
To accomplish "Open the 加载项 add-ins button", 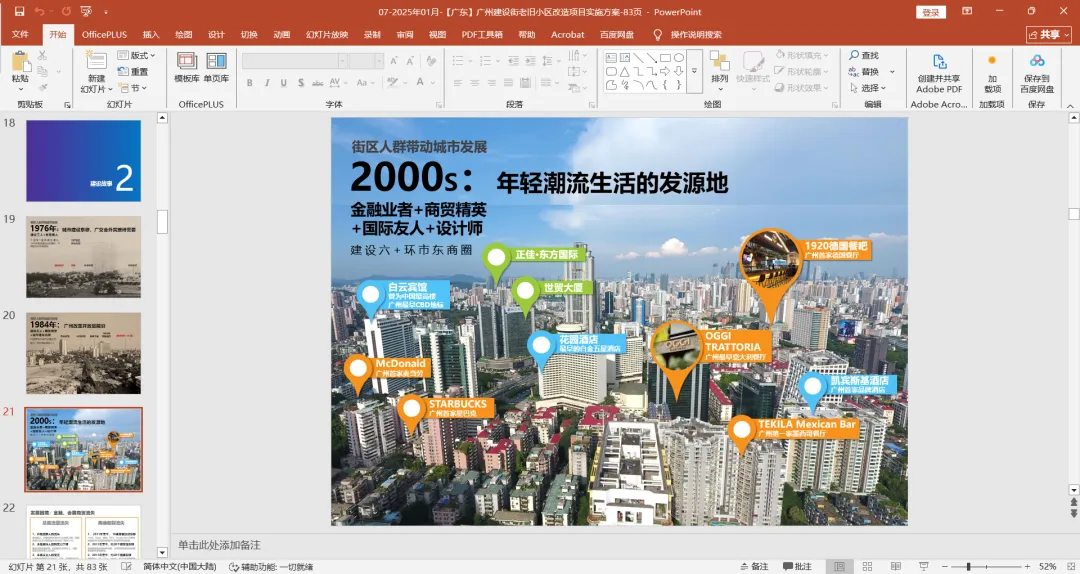I will coord(993,73).
